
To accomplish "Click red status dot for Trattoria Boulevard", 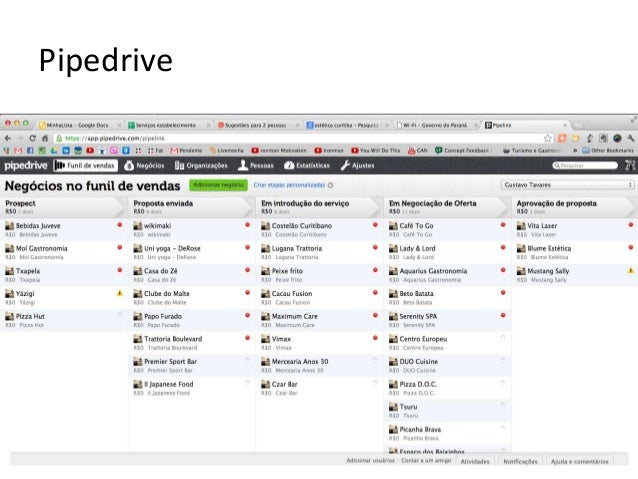I will tap(247, 338).
